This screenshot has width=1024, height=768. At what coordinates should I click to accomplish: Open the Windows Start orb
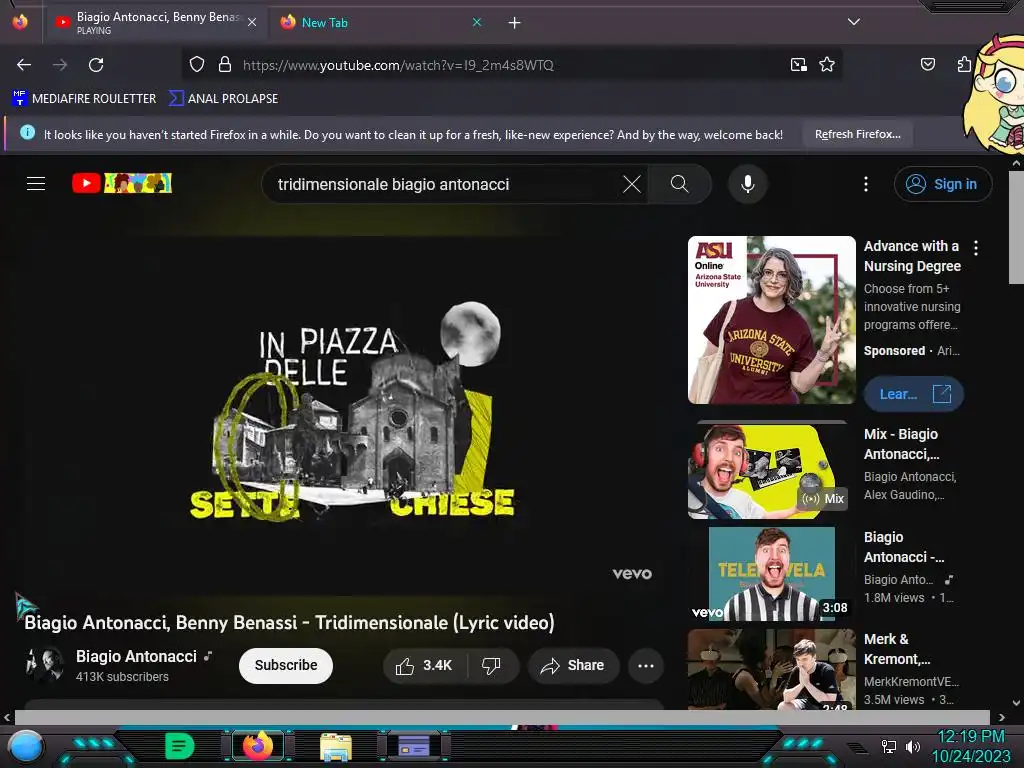click(x=25, y=746)
